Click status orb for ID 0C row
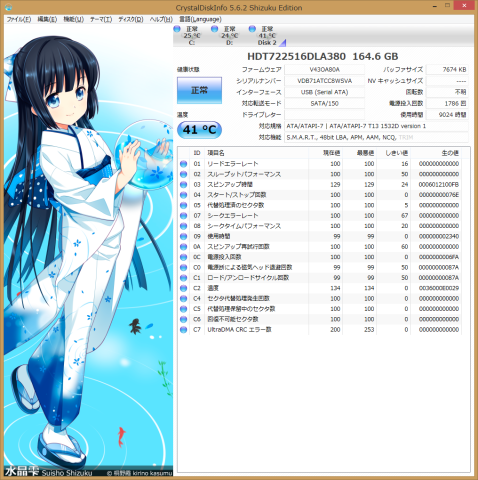 [x=183, y=257]
